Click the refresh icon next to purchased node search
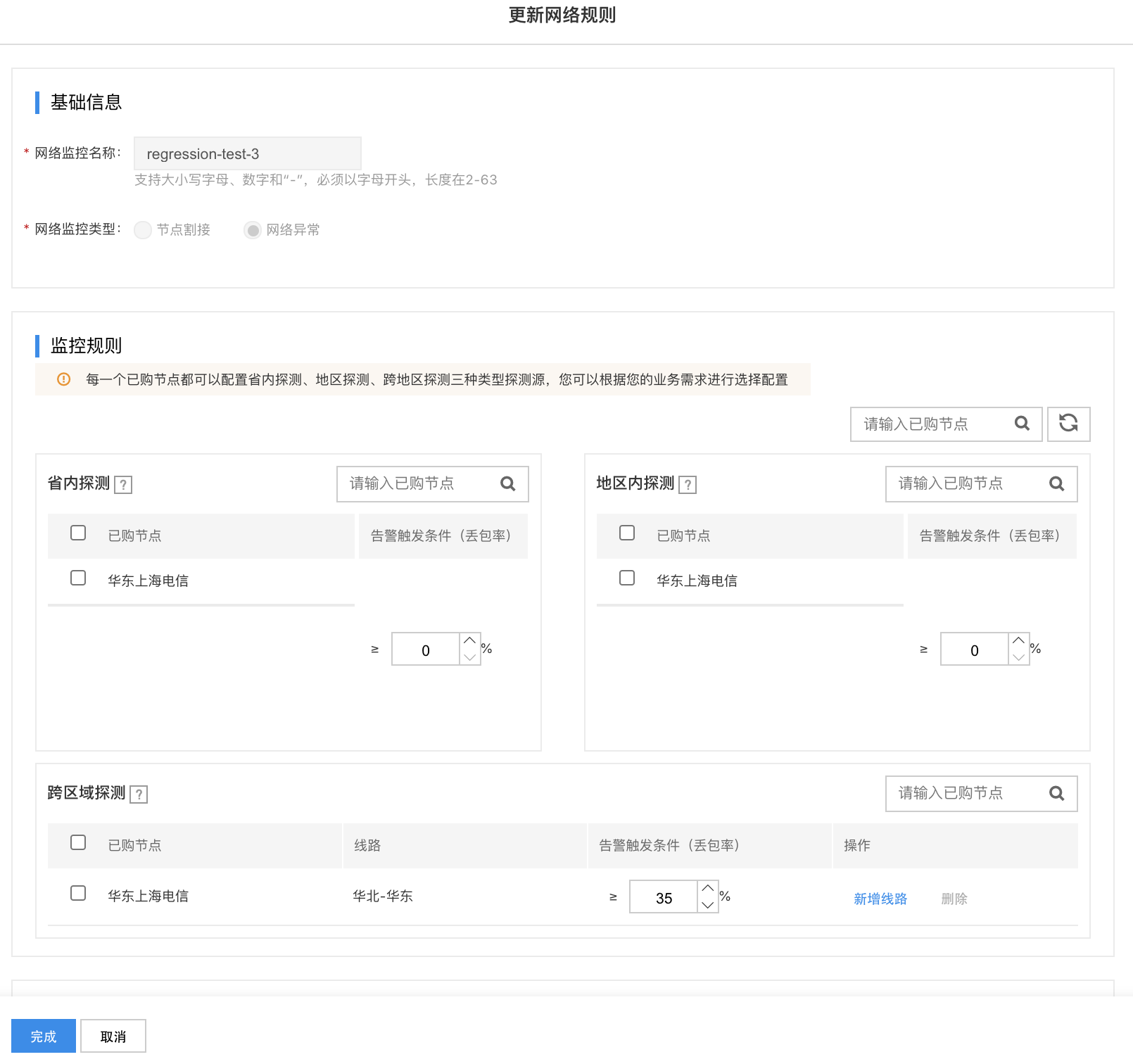Screen dimensions: 1133x1064 pyautogui.click(x=1068, y=424)
